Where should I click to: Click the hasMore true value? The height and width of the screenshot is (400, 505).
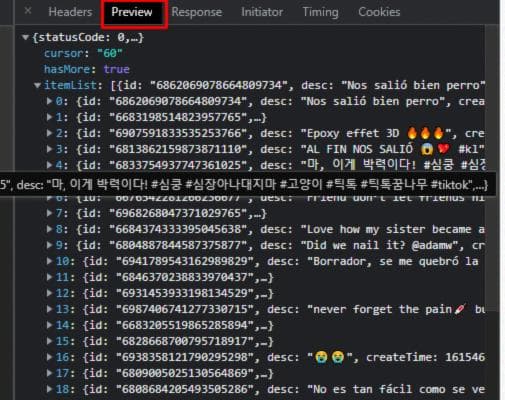pos(116,69)
